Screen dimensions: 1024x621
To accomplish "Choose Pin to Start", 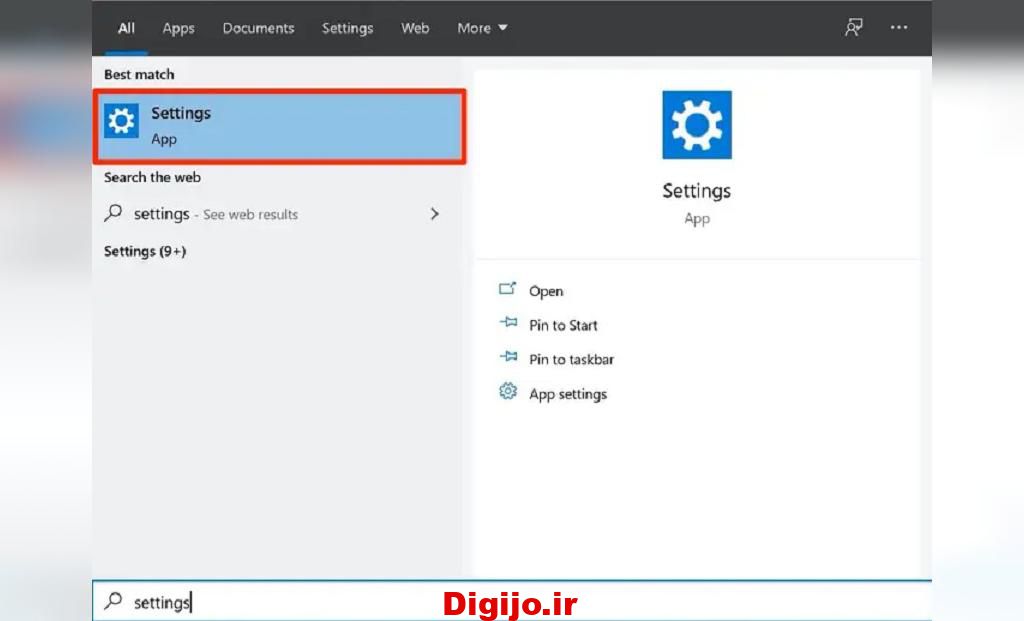I will pos(563,325).
